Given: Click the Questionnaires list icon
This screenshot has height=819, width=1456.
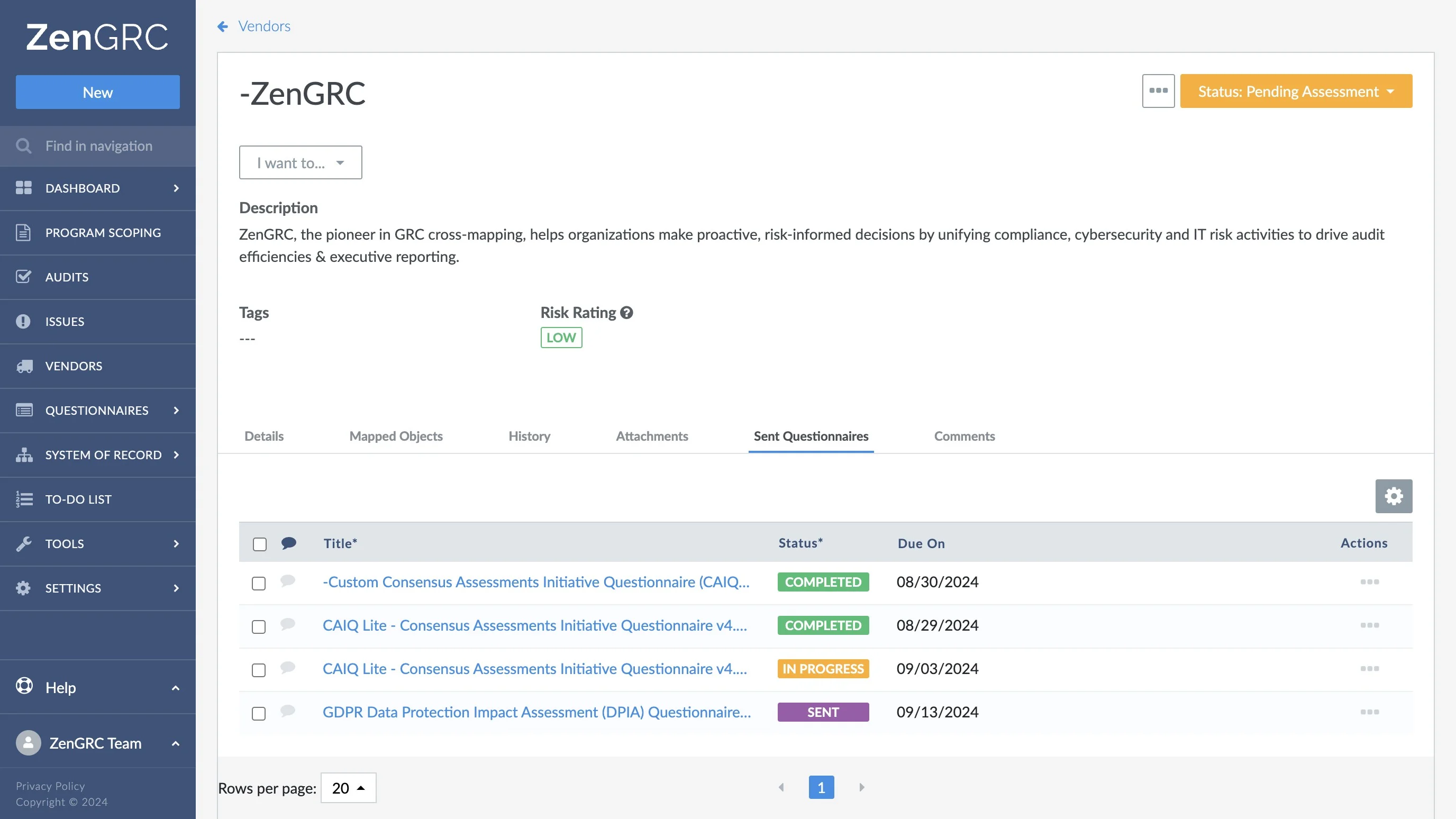Looking at the screenshot, I should coord(24,411).
